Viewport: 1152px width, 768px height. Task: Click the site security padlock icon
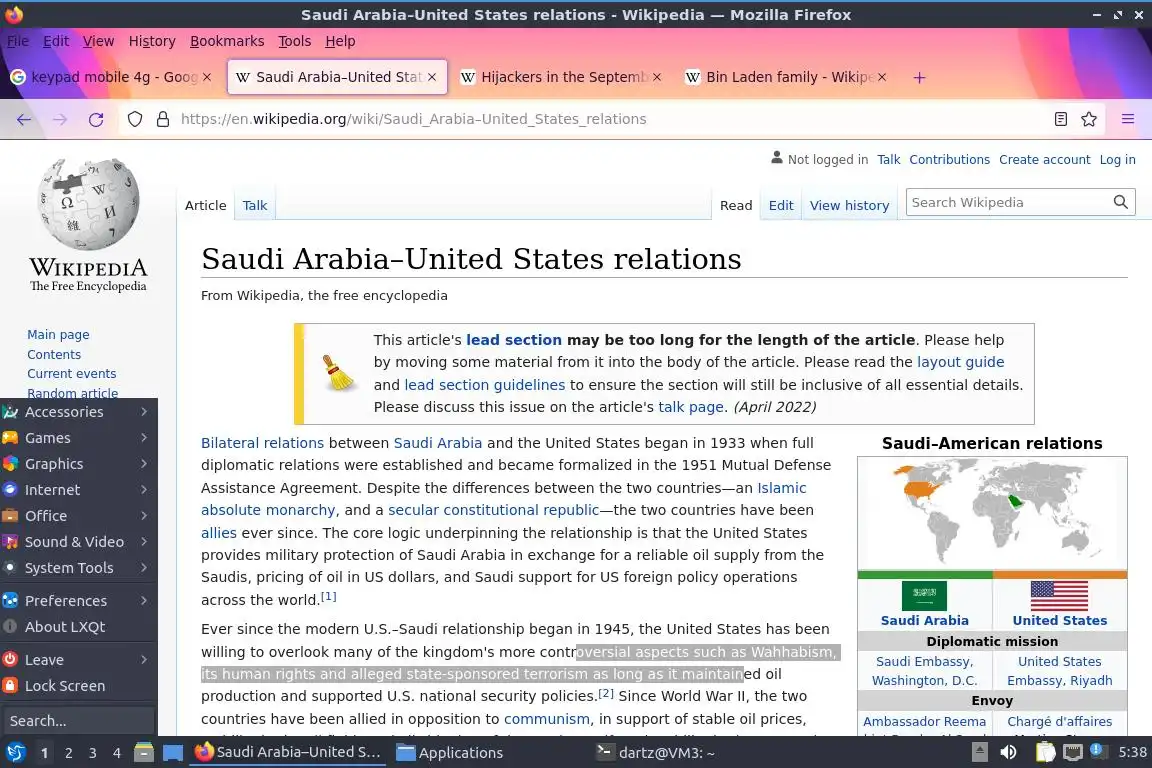(163, 119)
